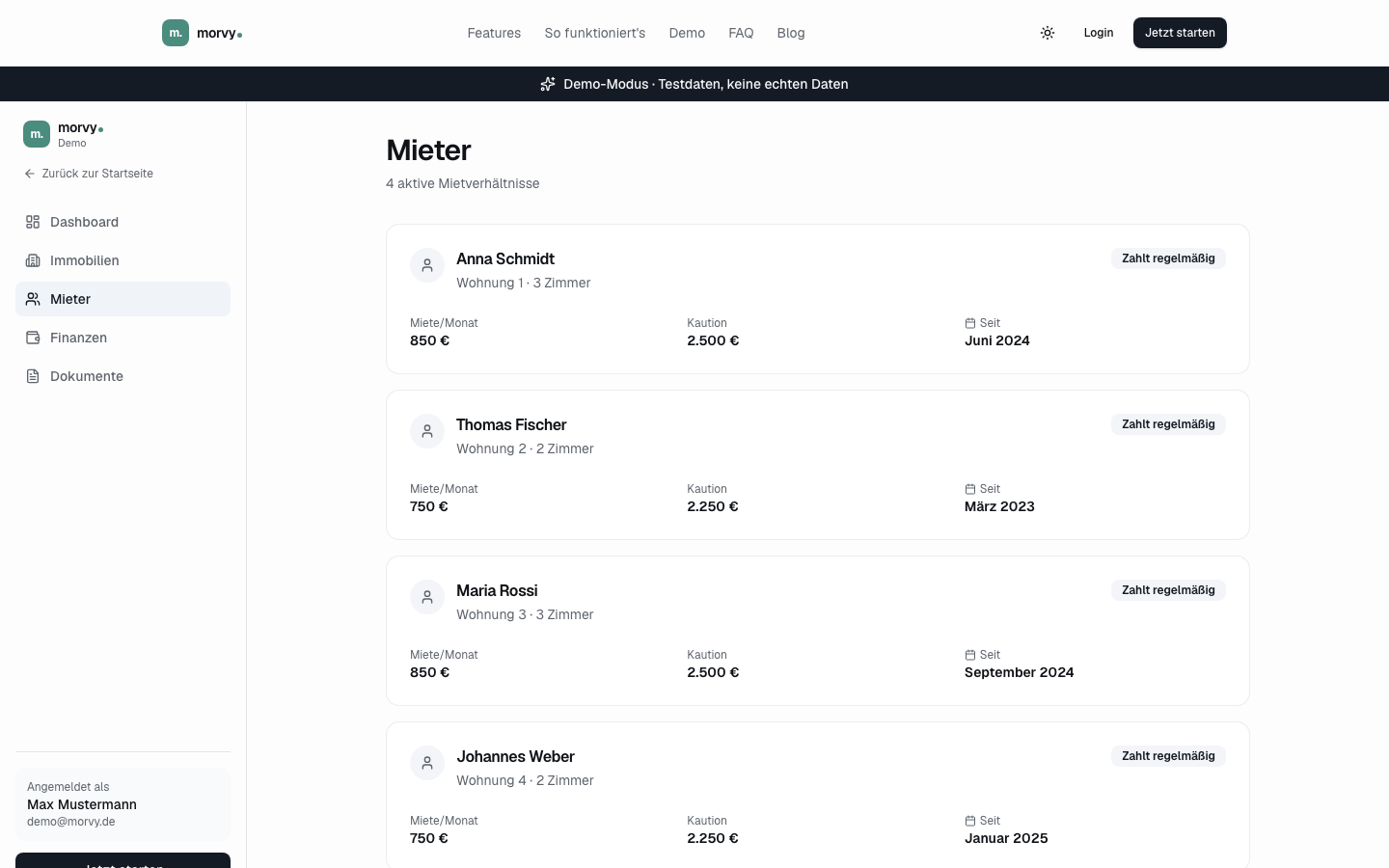
Task: Click 4 aktive Mietverhältnisse subtitle
Action: coord(463,183)
